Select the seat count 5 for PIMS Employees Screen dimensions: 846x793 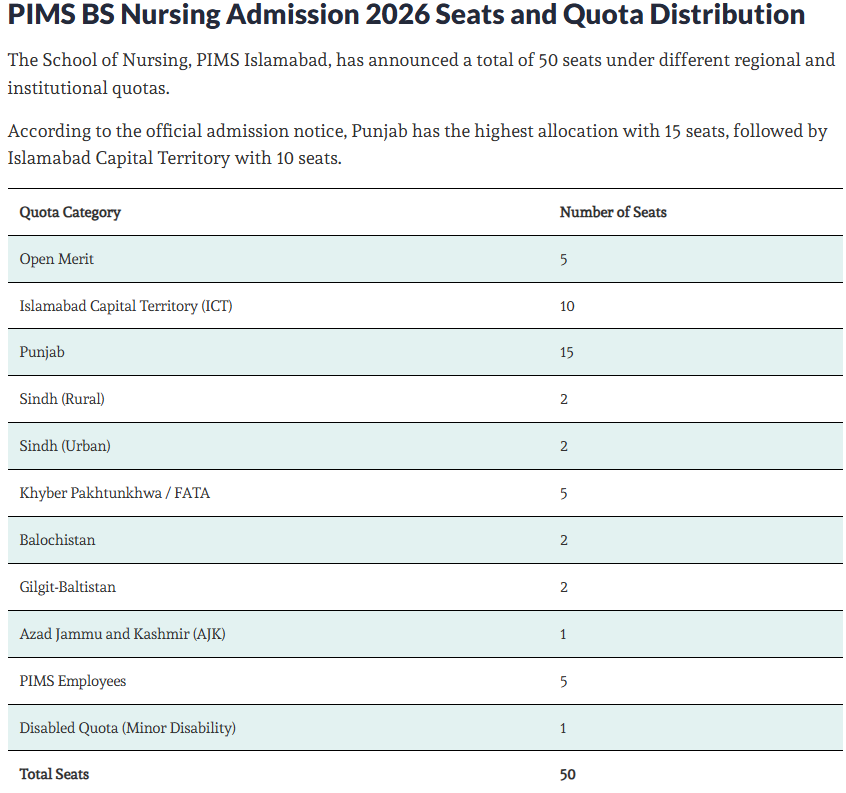(563, 682)
